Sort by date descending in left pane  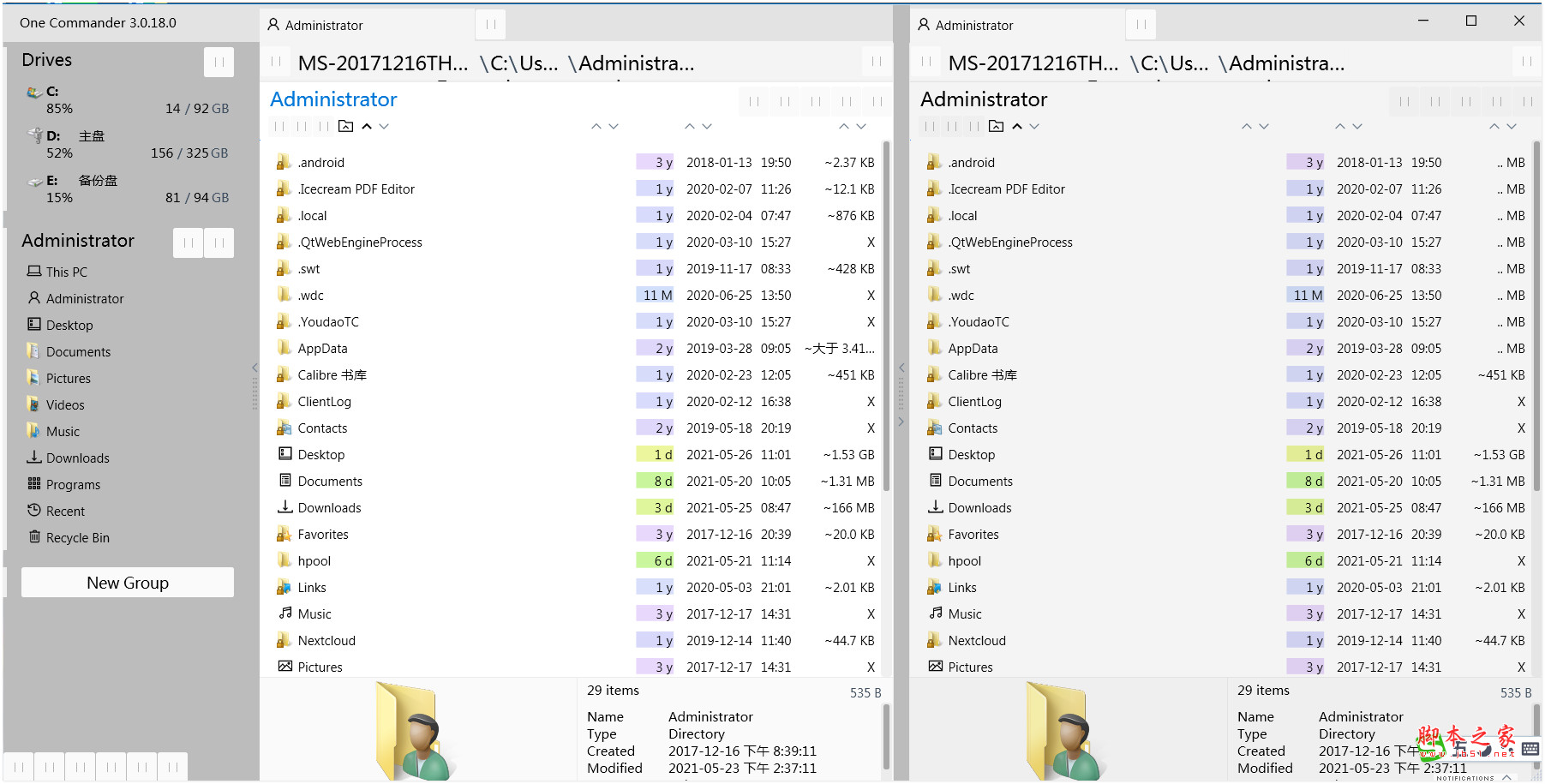pyautogui.click(x=707, y=126)
